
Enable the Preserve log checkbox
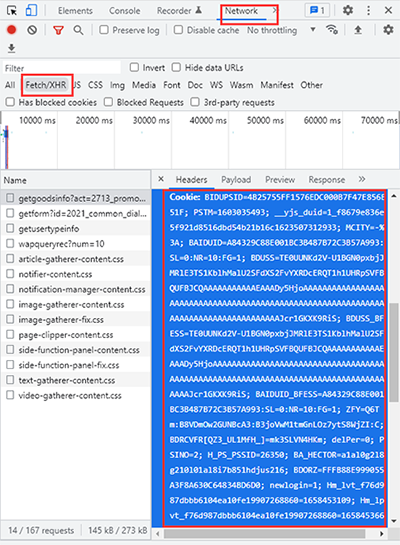click(x=104, y=30)
